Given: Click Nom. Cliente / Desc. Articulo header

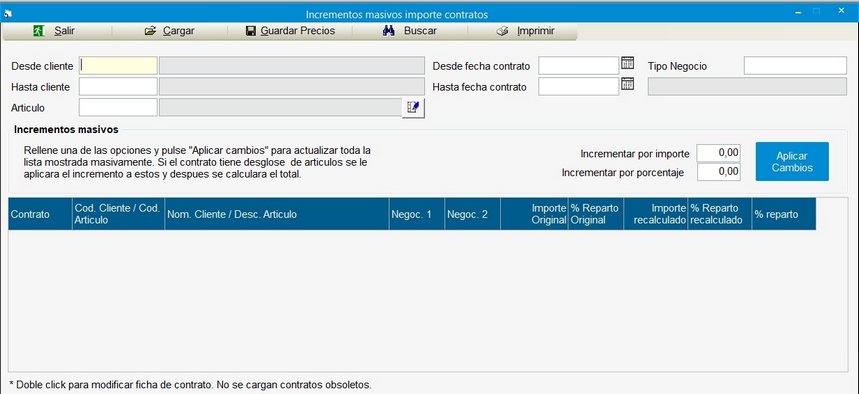Looking at the screenshot, I should (x=277, y=214).
